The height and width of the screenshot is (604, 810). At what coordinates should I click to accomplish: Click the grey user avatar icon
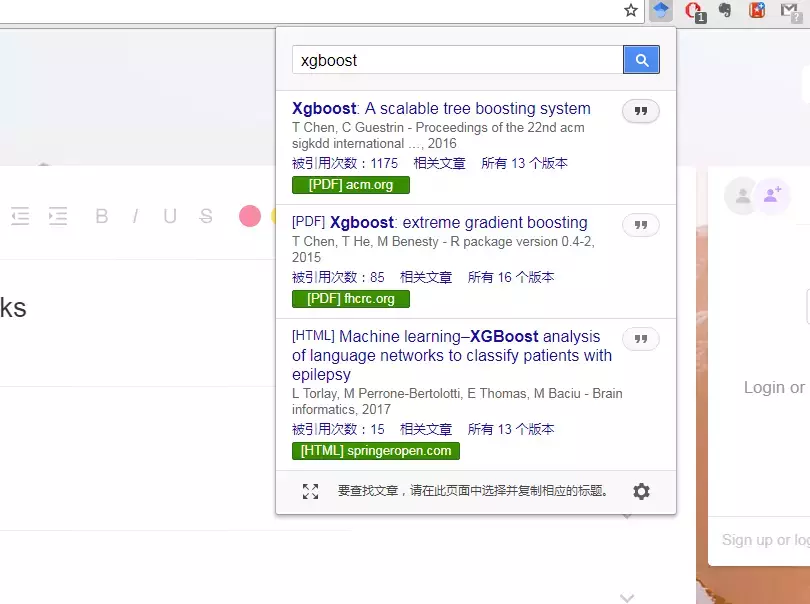tap(742, 196)
